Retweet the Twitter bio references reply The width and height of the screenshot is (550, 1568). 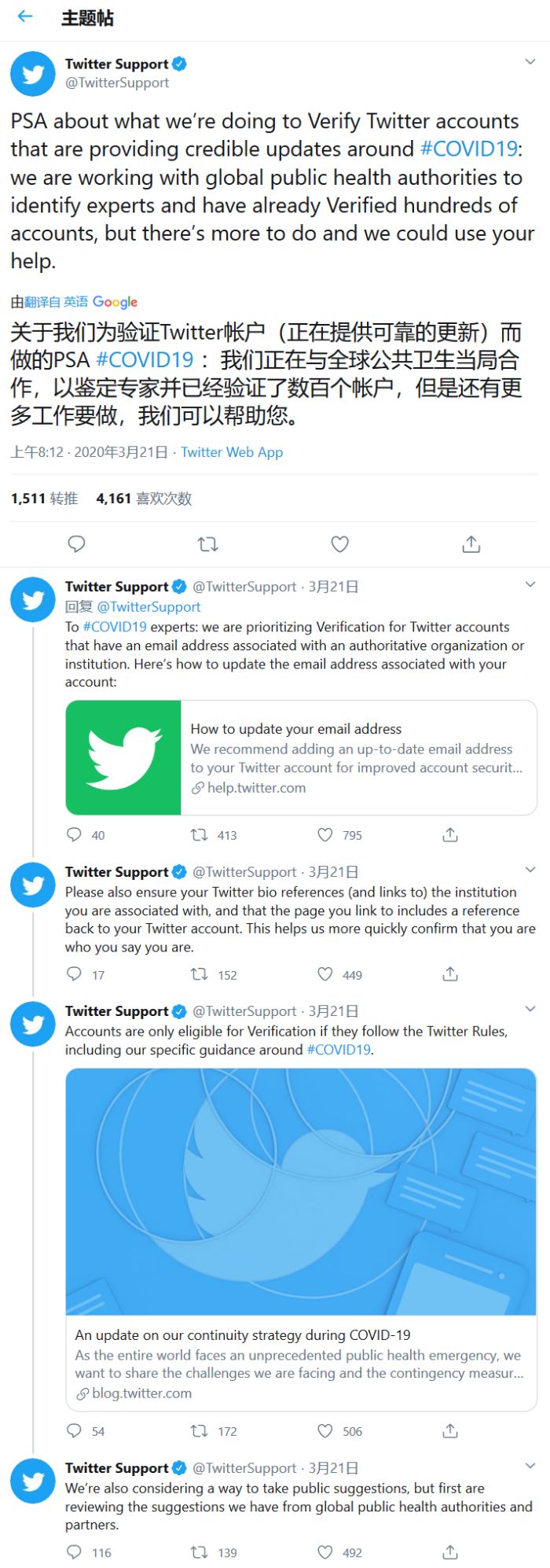coord(200,974)
